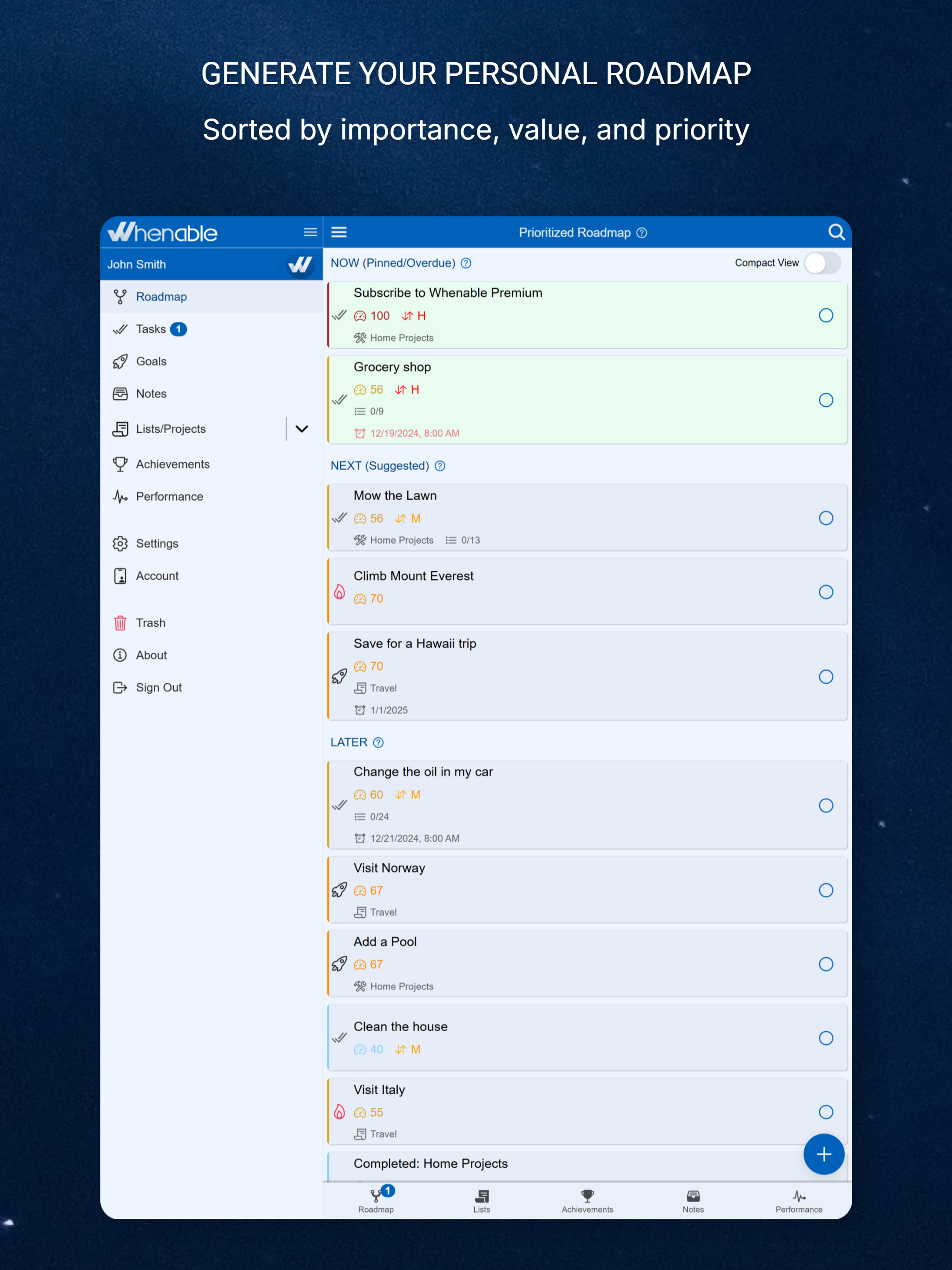Show help for NEXT (Suggested) section

tap(440, 466)
